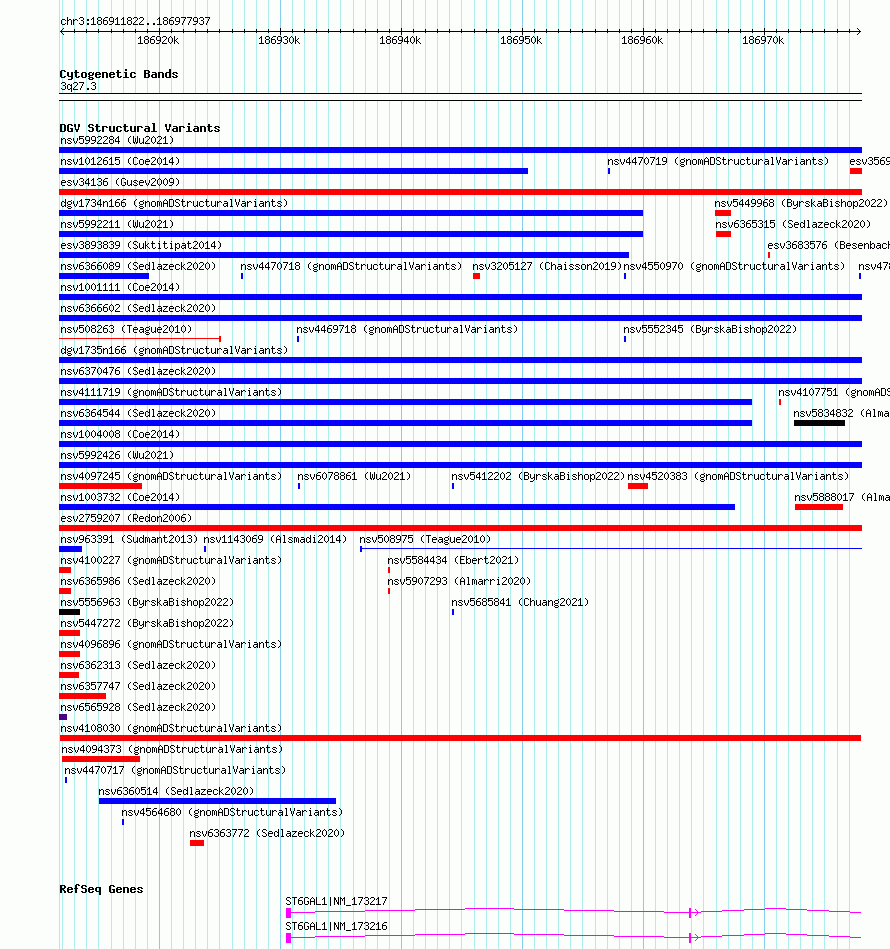
Task: Select nsv4469718 gnomAD variant label
Action: (407, 329)
